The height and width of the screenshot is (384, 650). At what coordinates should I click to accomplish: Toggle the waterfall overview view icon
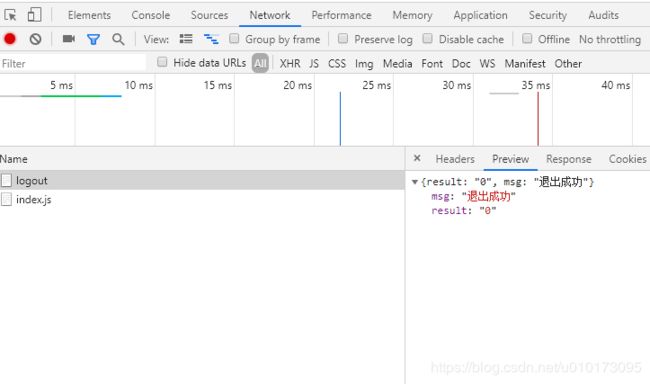(211, 39)
